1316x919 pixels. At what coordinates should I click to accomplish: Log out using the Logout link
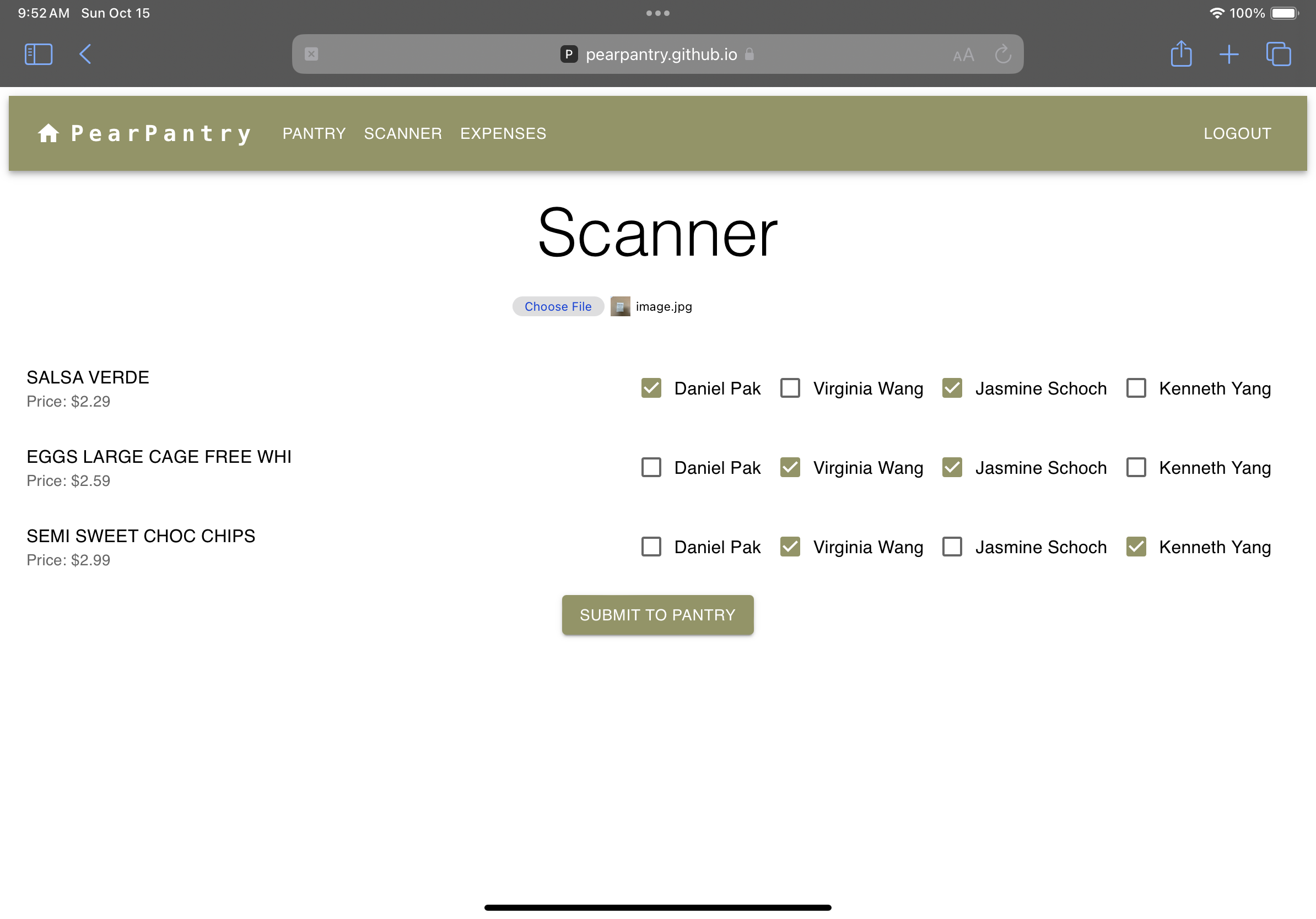[x=1237, y=133]
